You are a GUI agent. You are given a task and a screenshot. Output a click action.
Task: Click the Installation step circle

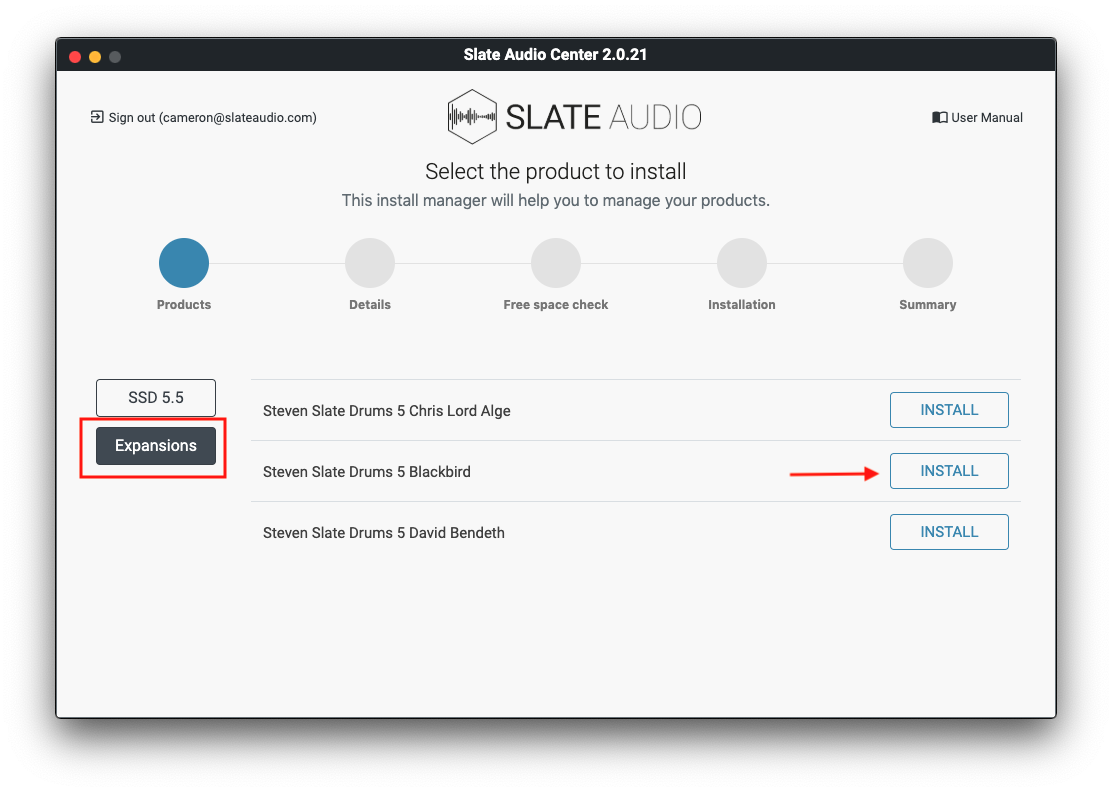tap(742, 263)
